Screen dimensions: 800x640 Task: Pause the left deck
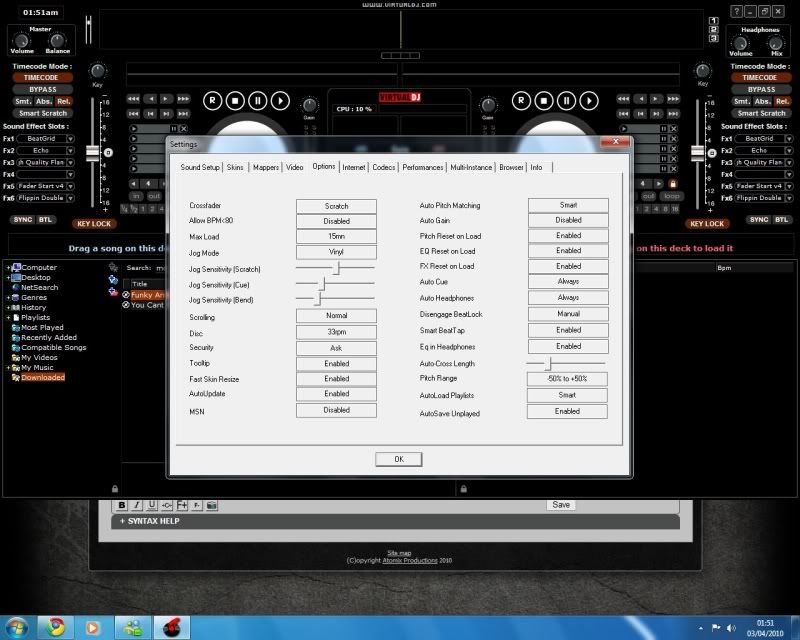click(x=258, y=101)
